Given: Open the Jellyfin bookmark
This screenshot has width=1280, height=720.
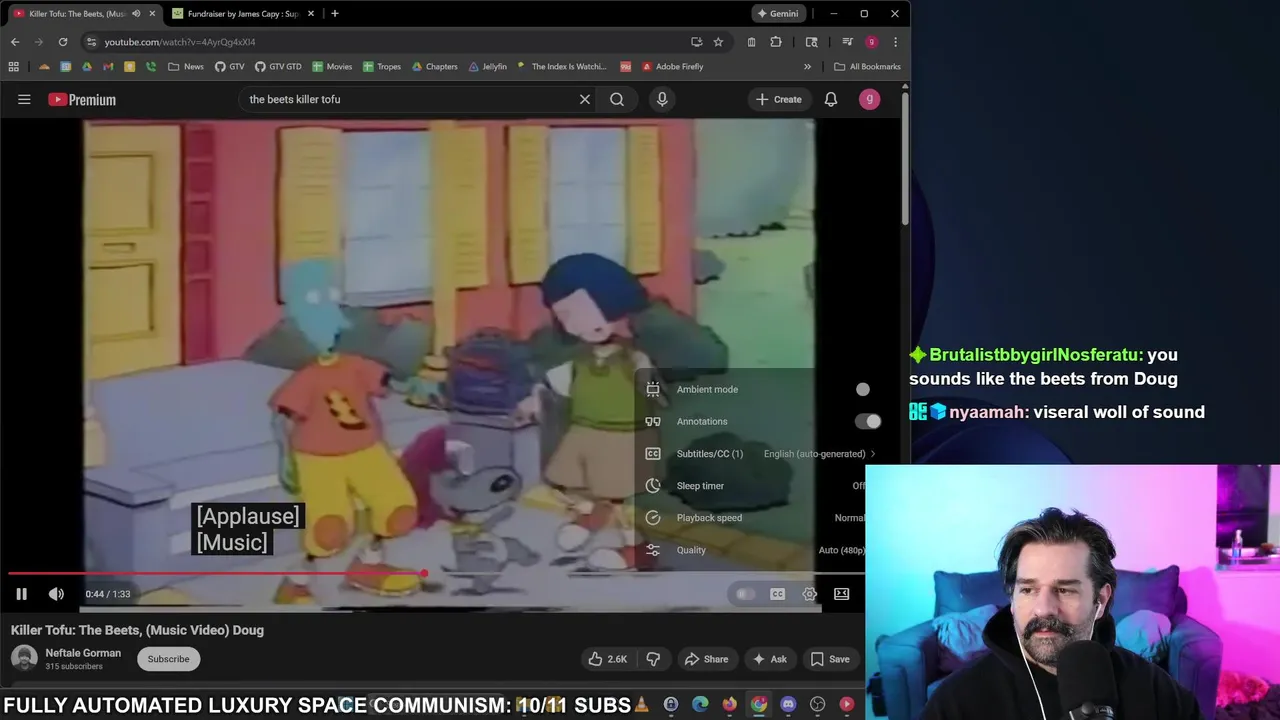Looking at the screenshot, I should [487, 67].
